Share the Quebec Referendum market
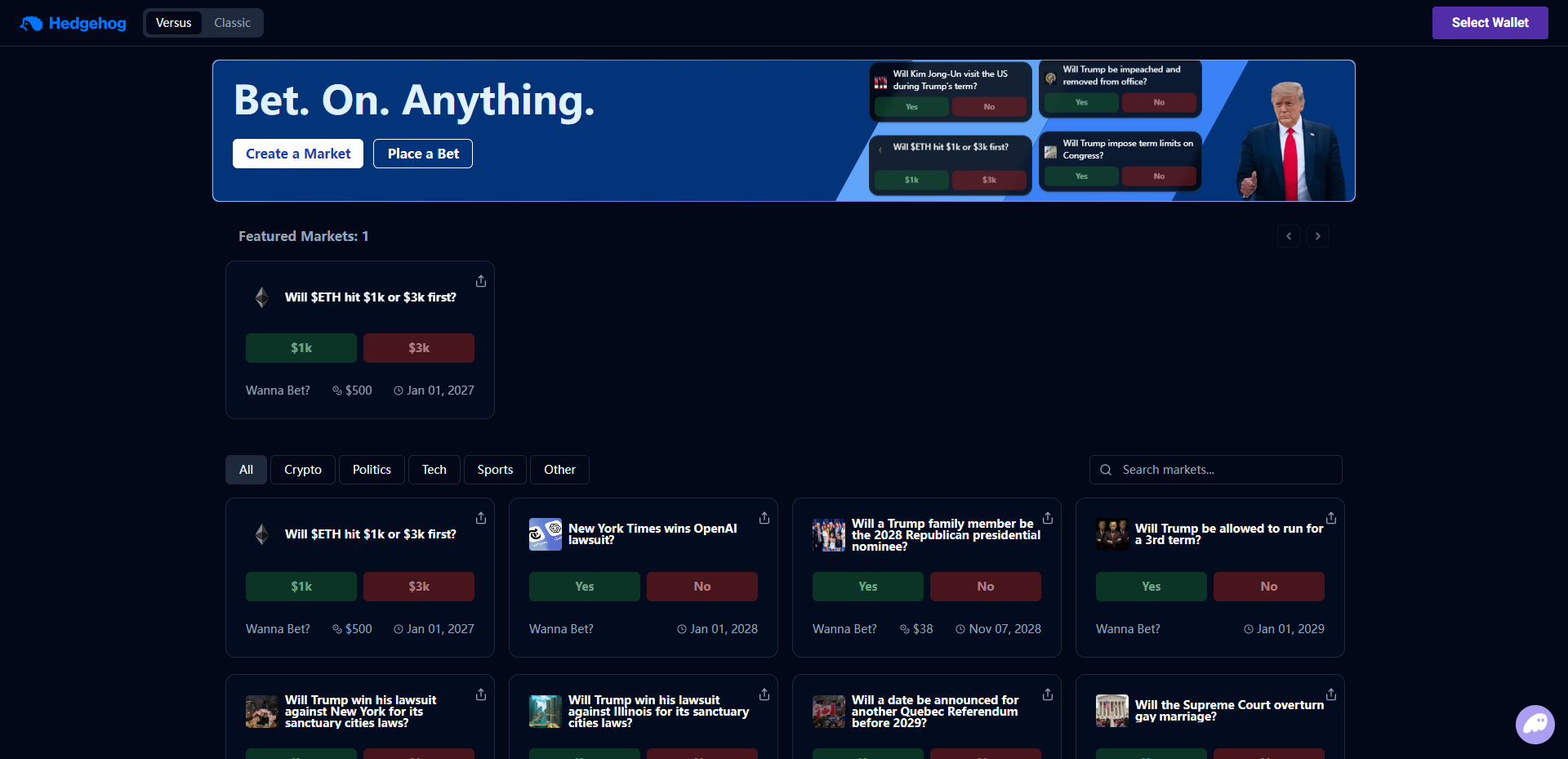The height and width of the screenshot is (759, 1568). (x=1048, y=694)
